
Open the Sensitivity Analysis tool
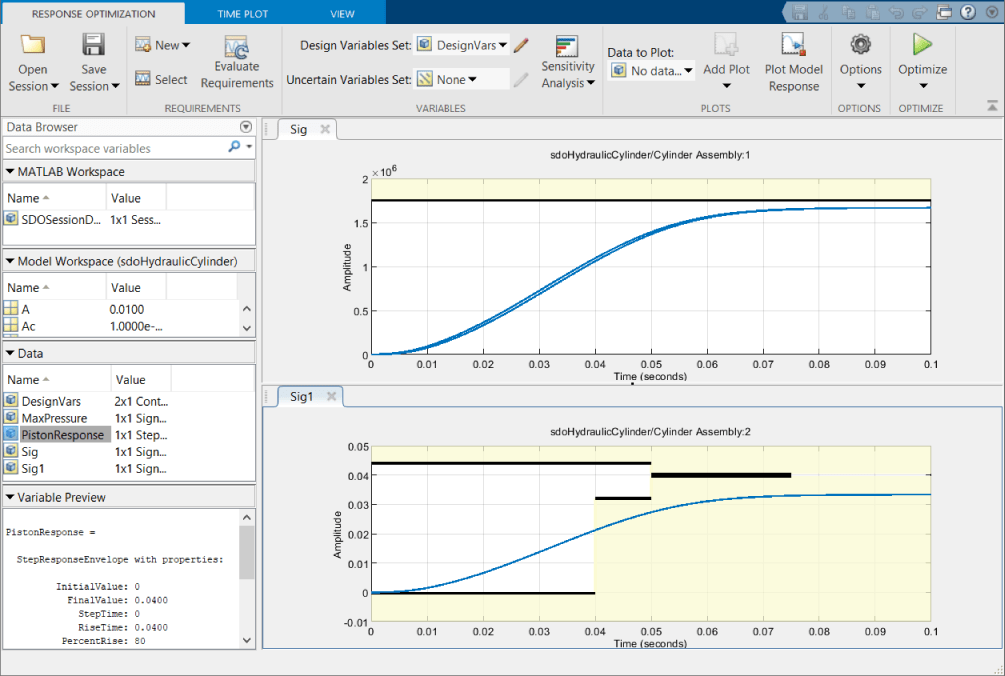[567, 50]
